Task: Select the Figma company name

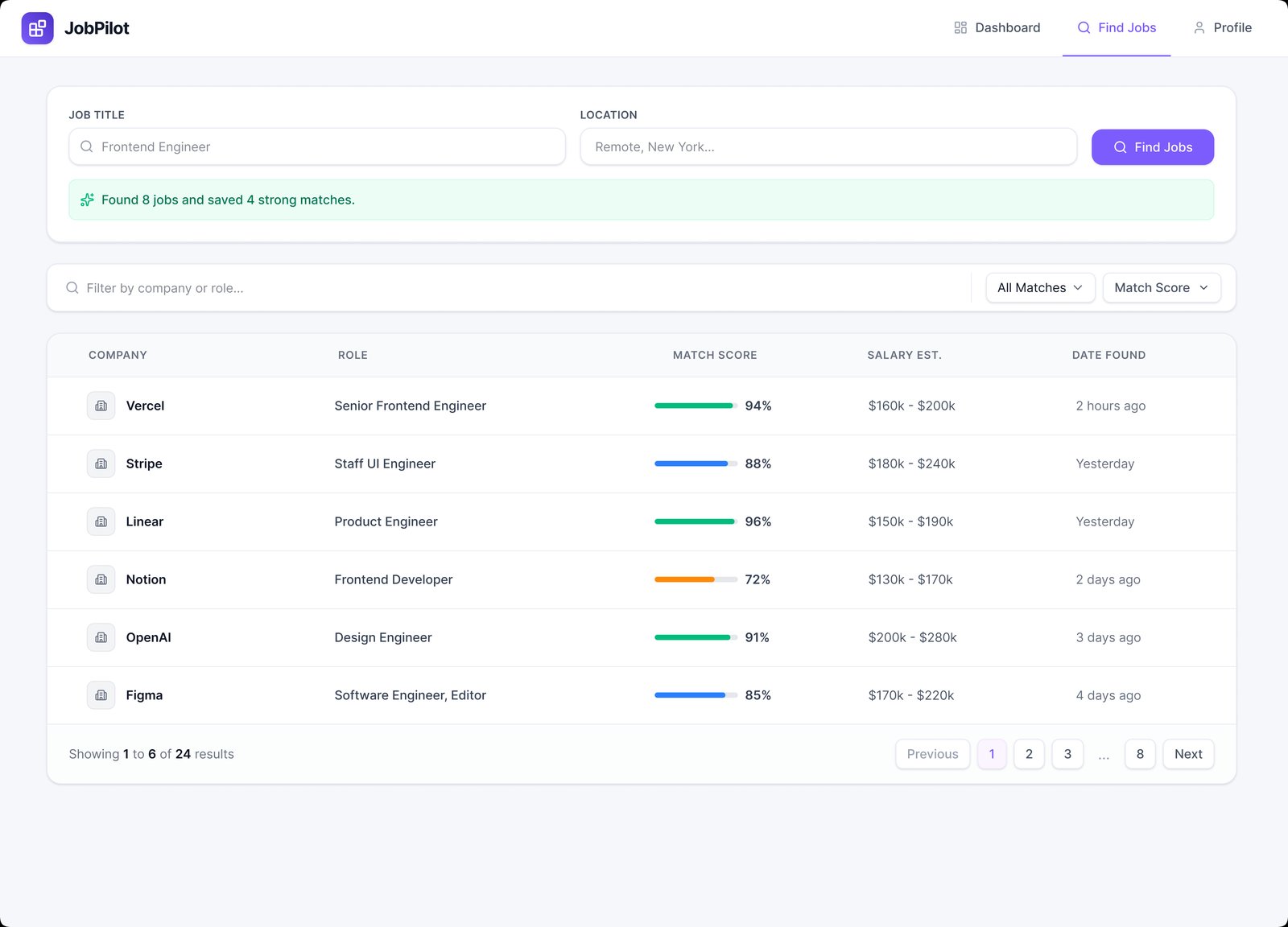Action: [144, 695]
